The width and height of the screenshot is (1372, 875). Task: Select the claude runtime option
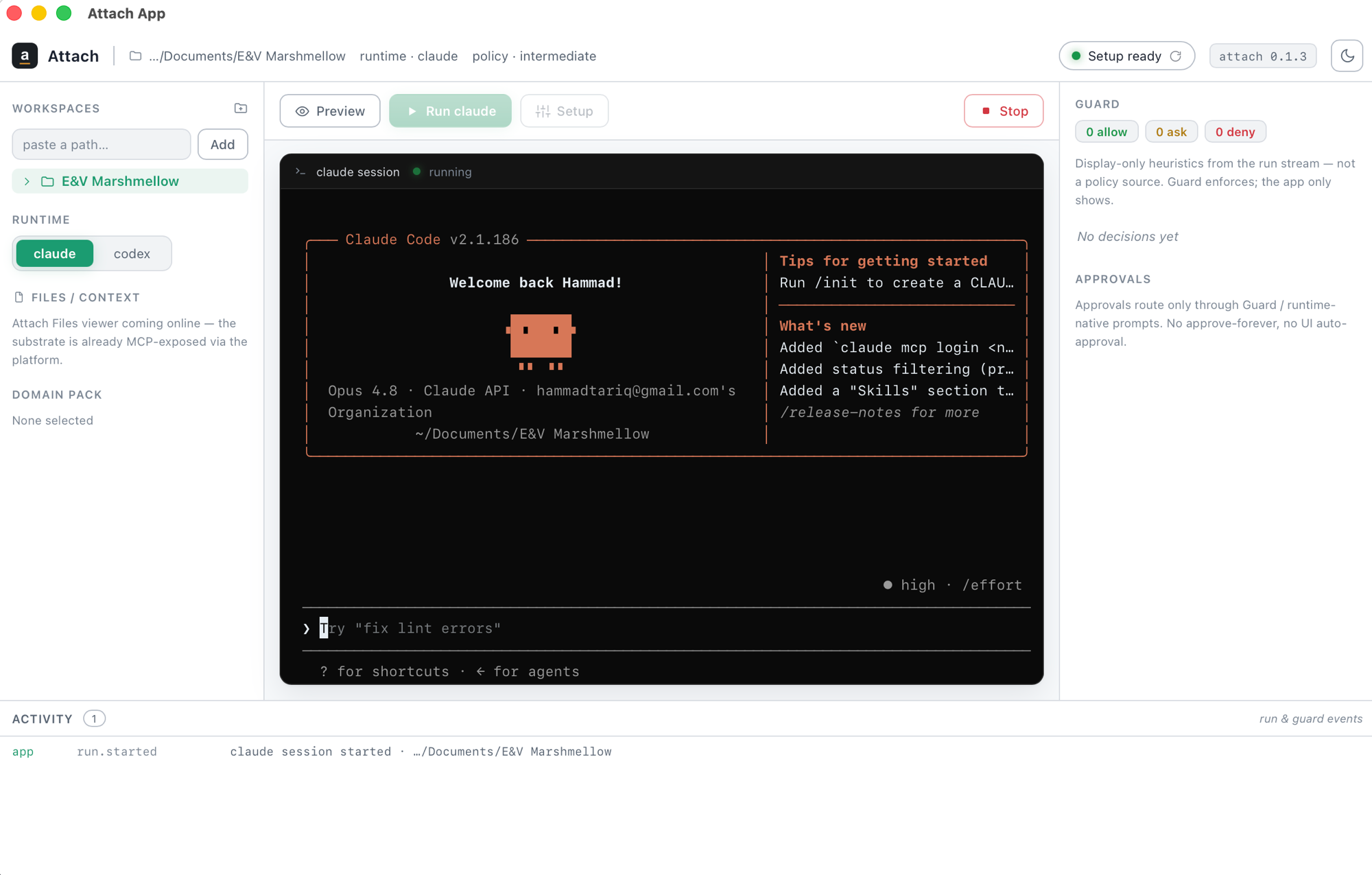click(x=54, y=253)
